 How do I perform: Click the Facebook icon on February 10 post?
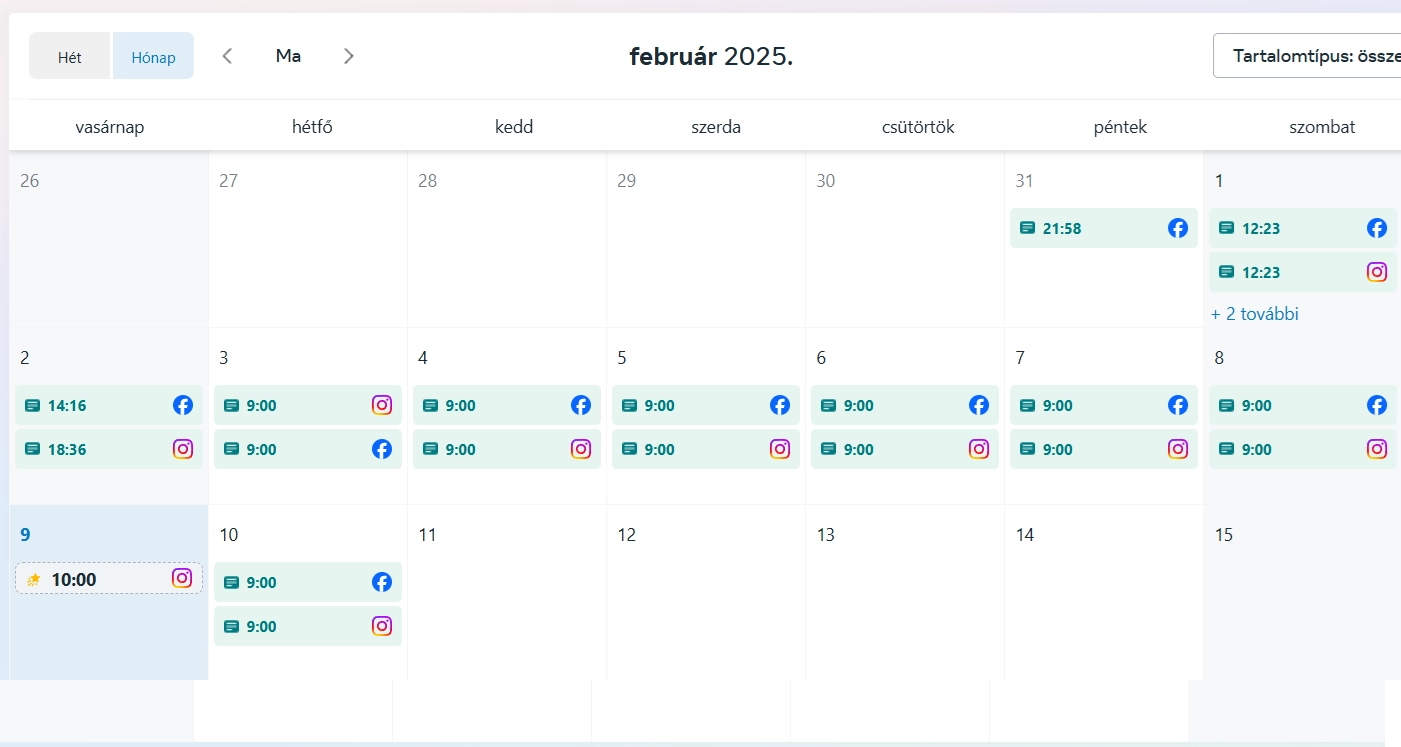tap(382, 582)
